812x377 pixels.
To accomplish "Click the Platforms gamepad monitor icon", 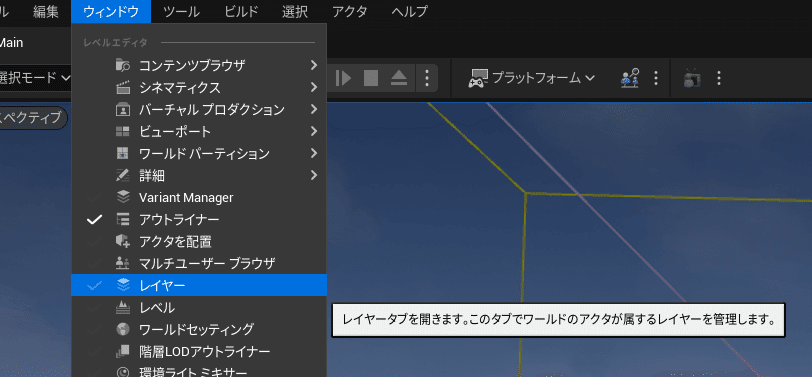I will point(478,78).
